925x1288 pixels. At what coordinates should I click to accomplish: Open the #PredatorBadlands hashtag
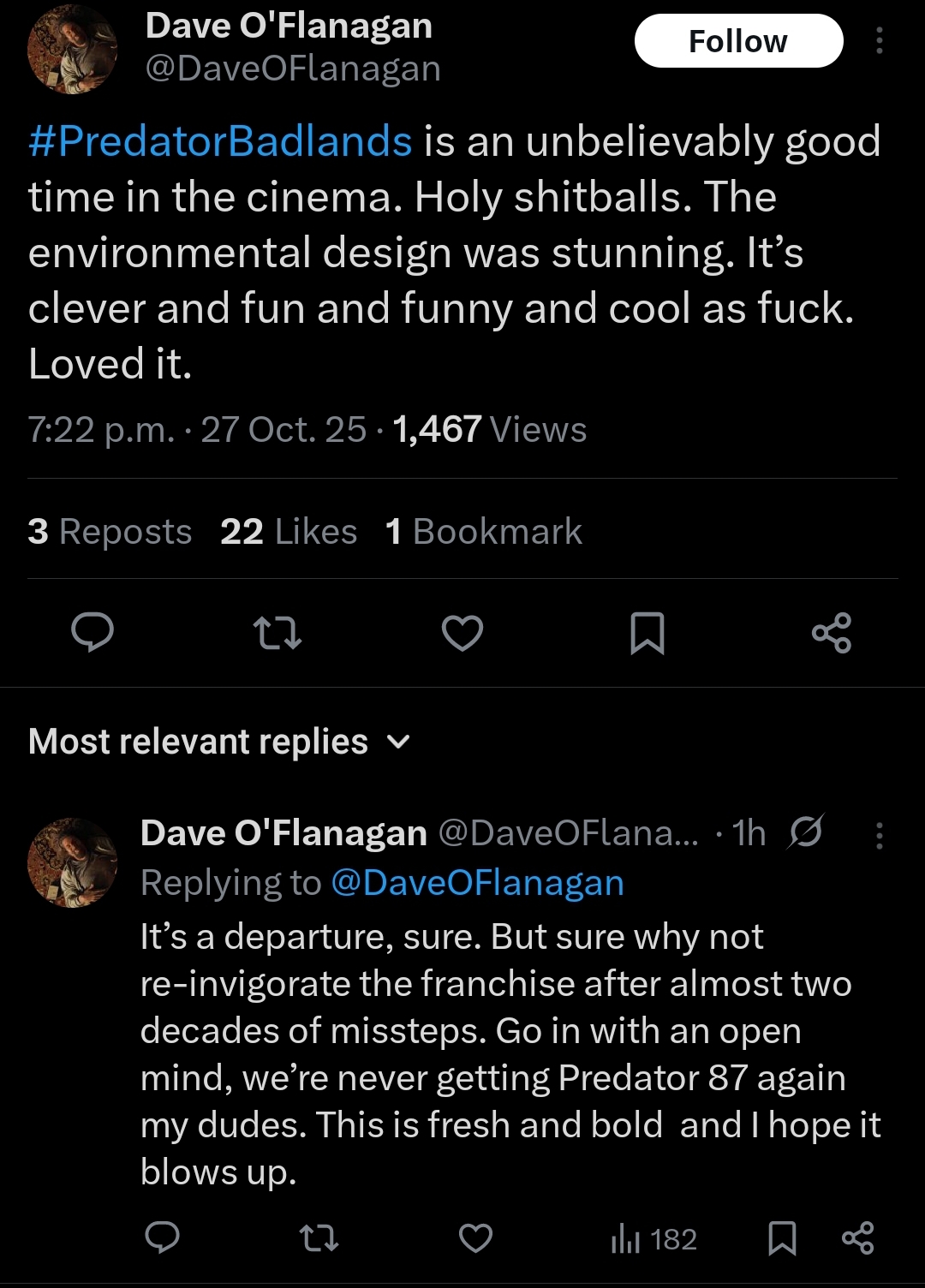pyautogui.click(x=220, y=141)
